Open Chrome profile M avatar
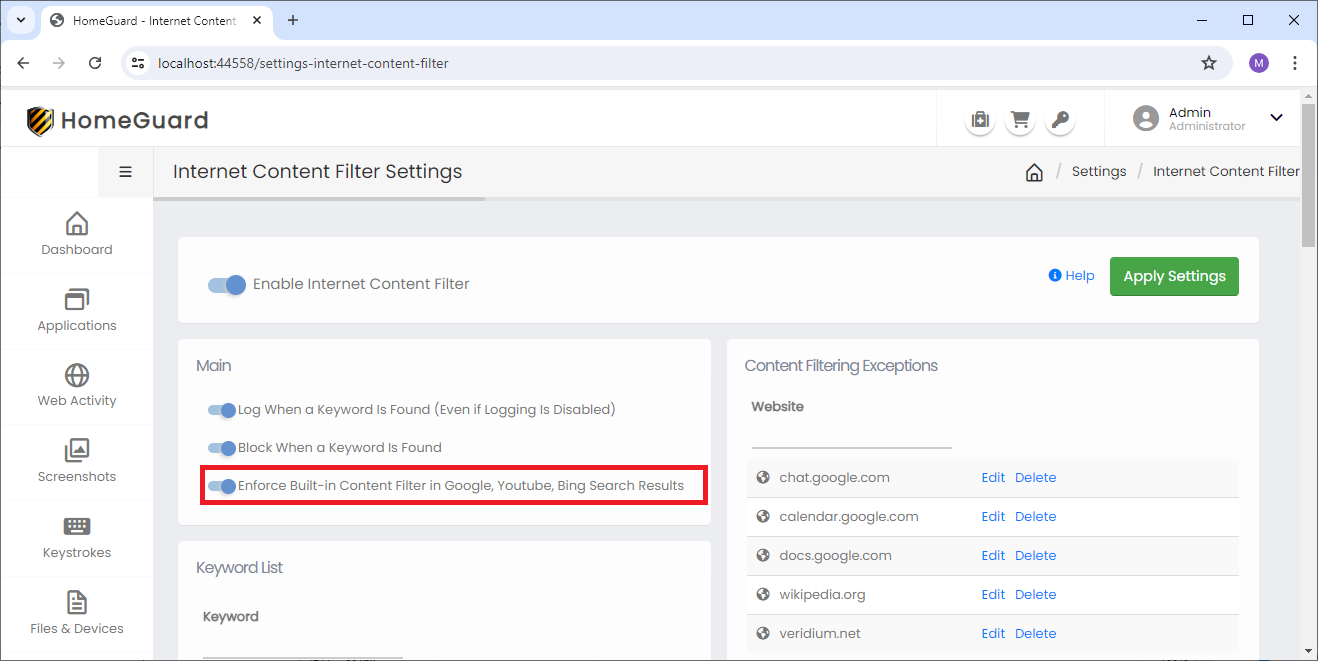The height and width of the screenshot is (661, 1318). (x=1259, y=63)
